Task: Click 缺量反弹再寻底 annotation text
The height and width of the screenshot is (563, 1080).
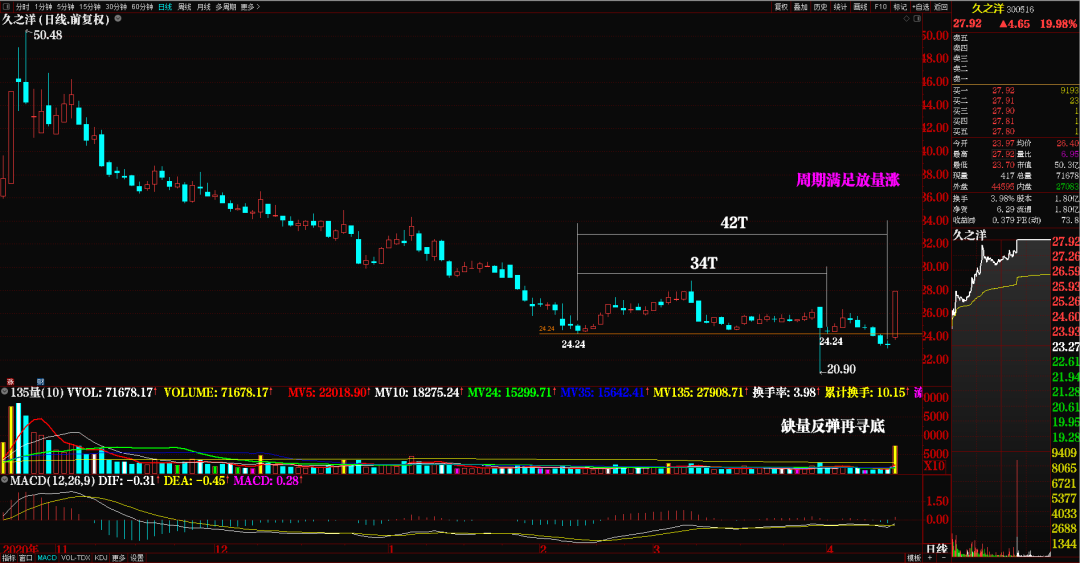Action: click(833, 426)
